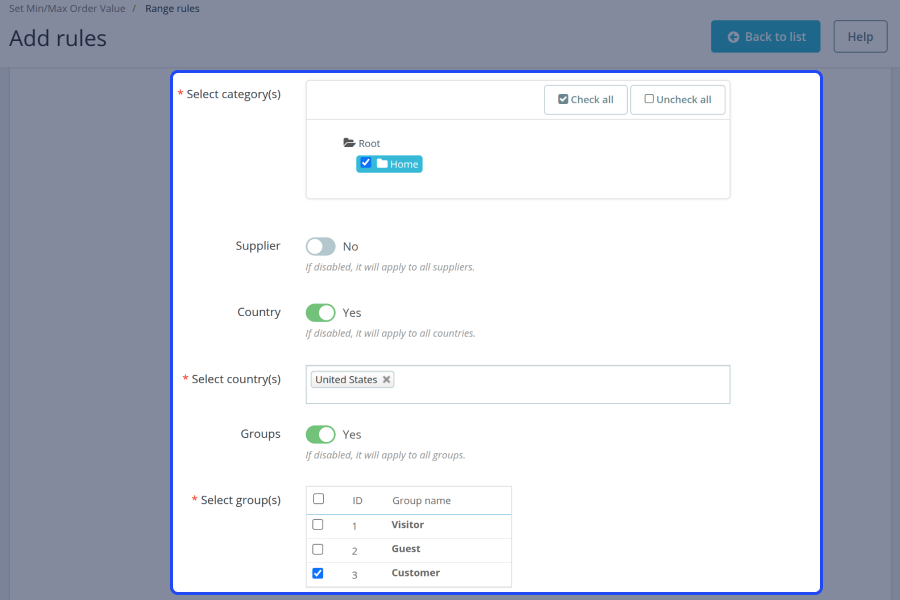Click the Visitor group name
Image resolution: width=900 pixels, height=600 pixels.
point(408,525)
